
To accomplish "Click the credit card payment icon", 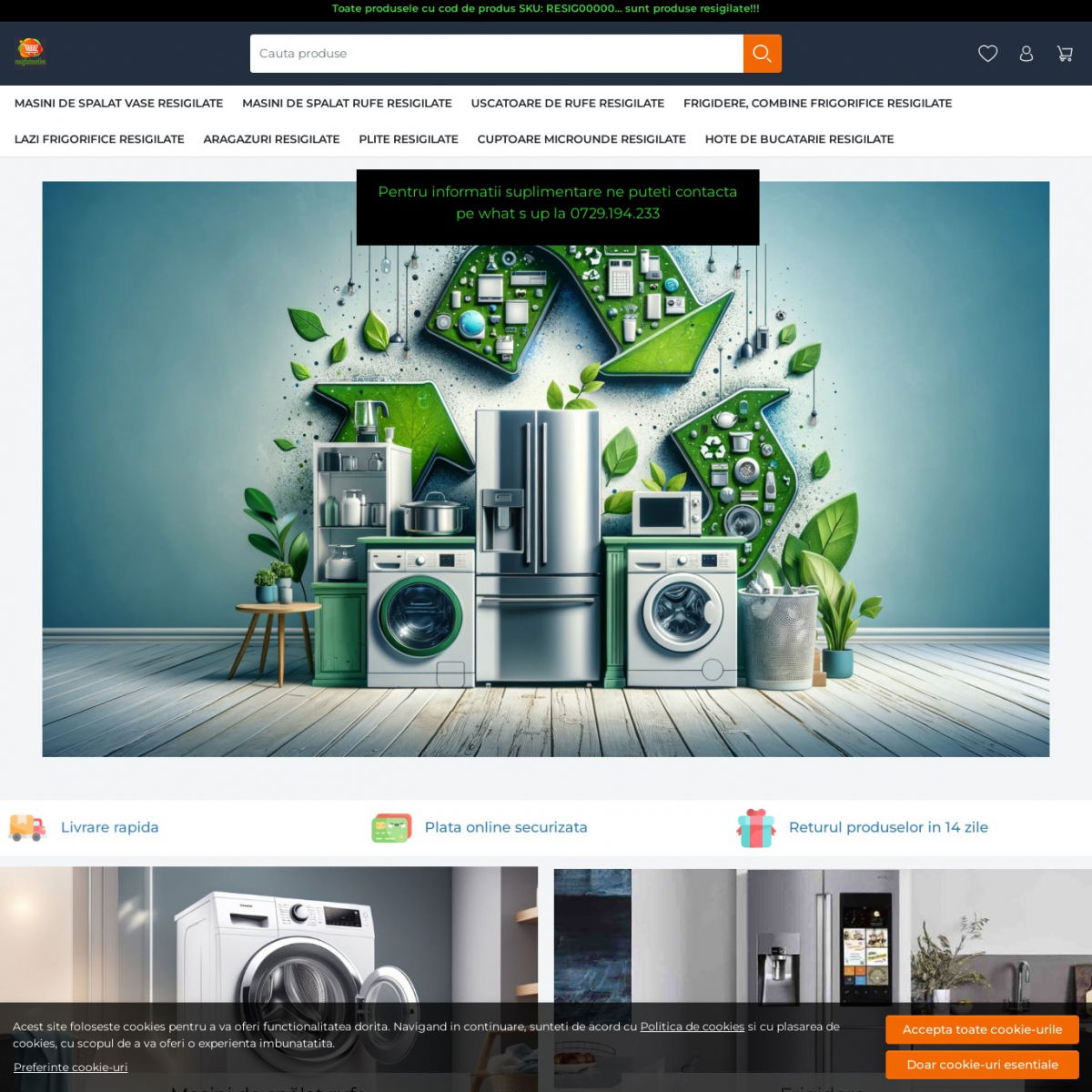I will pos(391,828).
